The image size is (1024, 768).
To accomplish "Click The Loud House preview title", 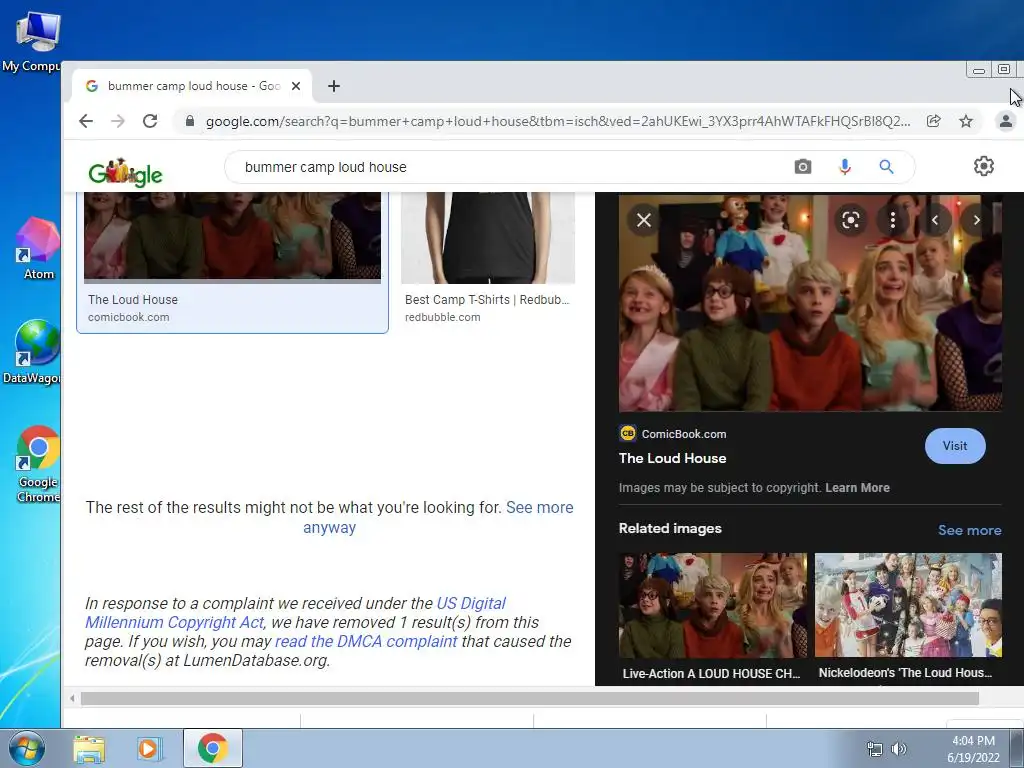I will (673, 458).
